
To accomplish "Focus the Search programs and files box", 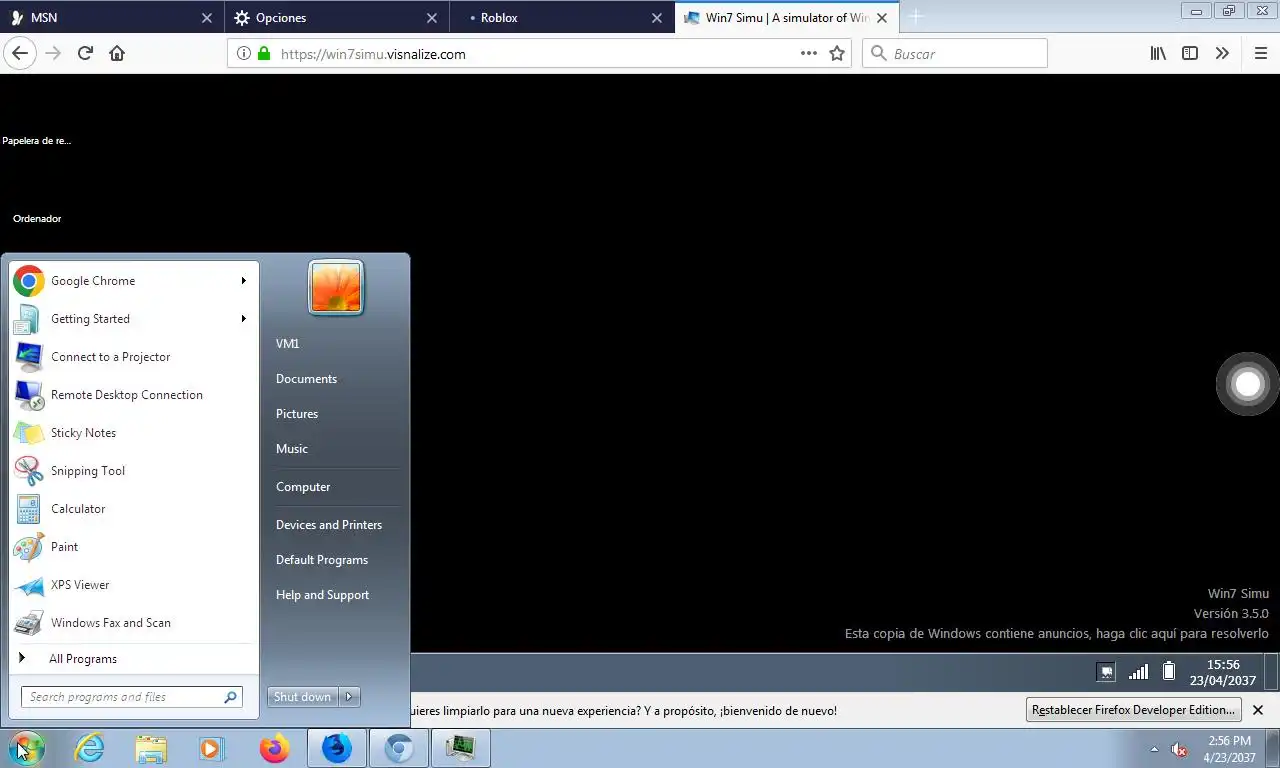I will click(131, 697).
